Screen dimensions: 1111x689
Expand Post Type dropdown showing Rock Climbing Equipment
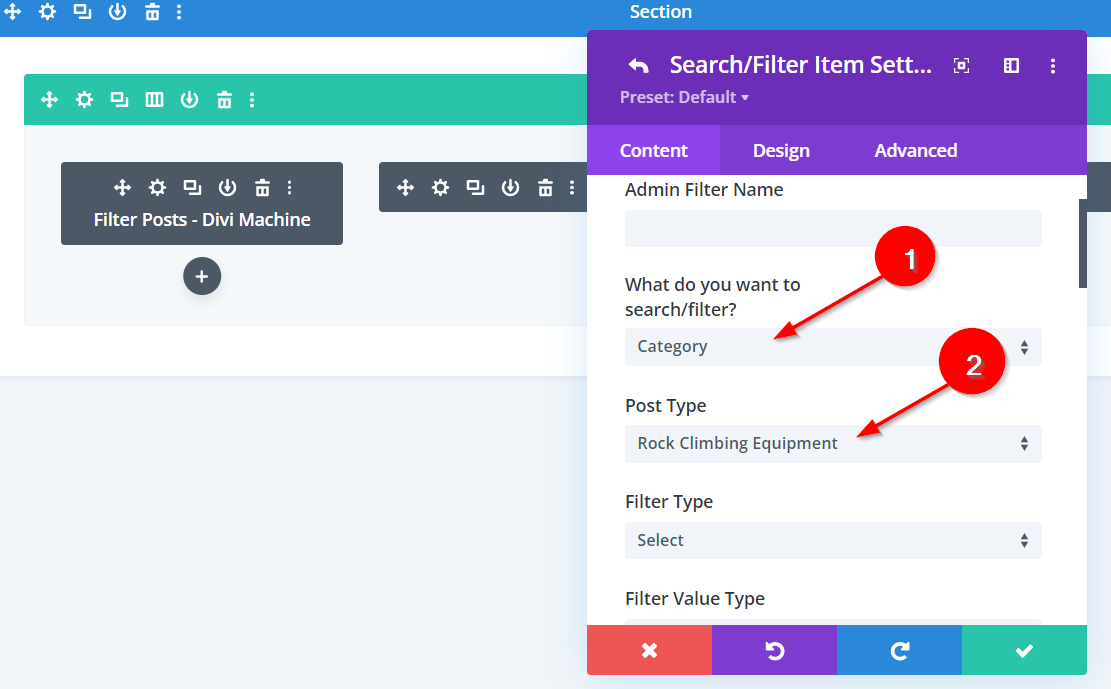tap(832, 444)
